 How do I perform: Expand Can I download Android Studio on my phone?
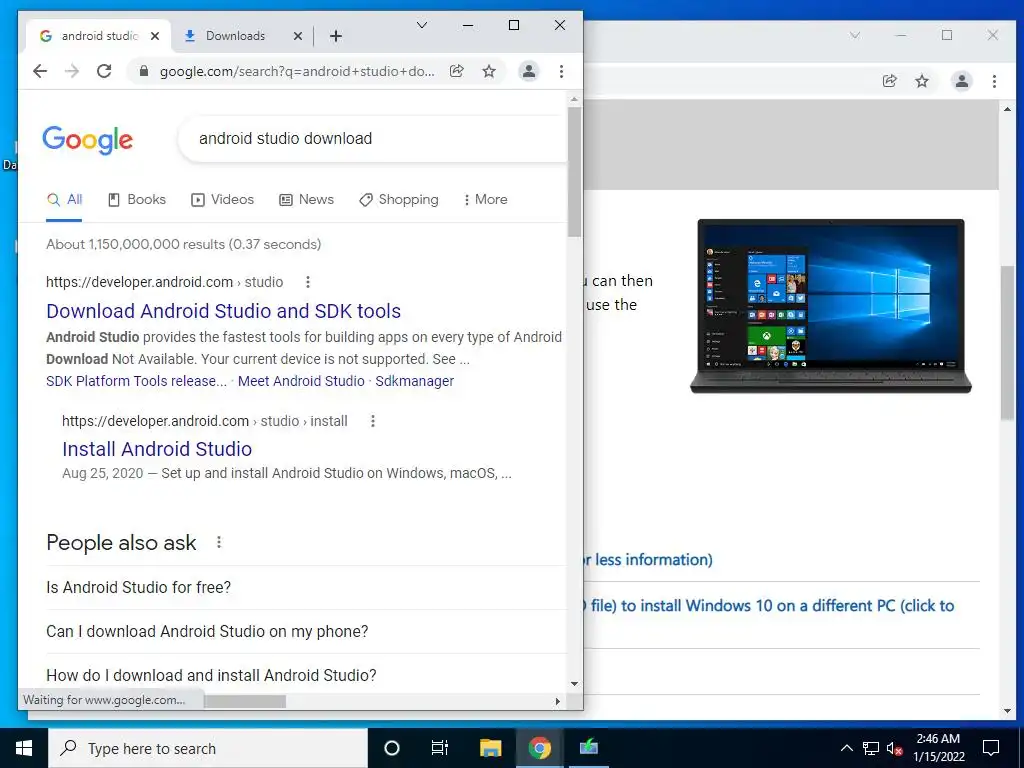tap(306, 632)
